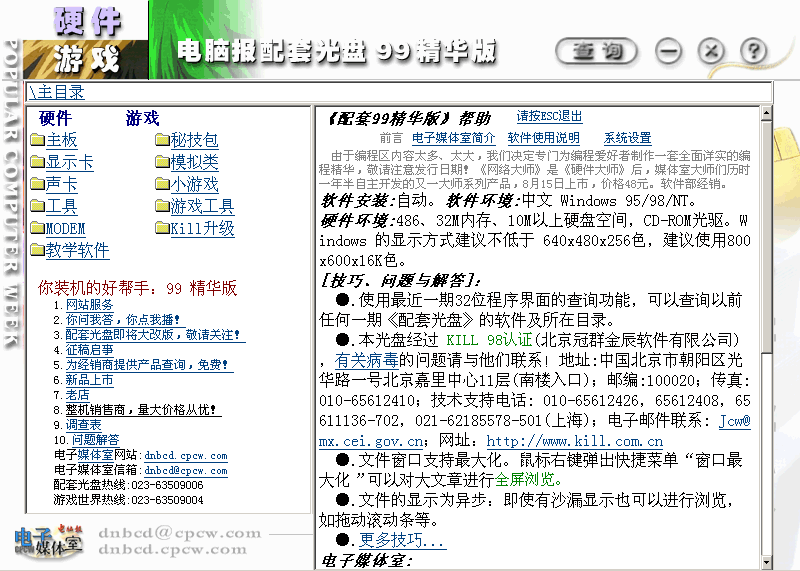Click the help pane scroll up arrow
Image resolution: width=800 pixels, height=571 pixels.
[x=766, y=113]
